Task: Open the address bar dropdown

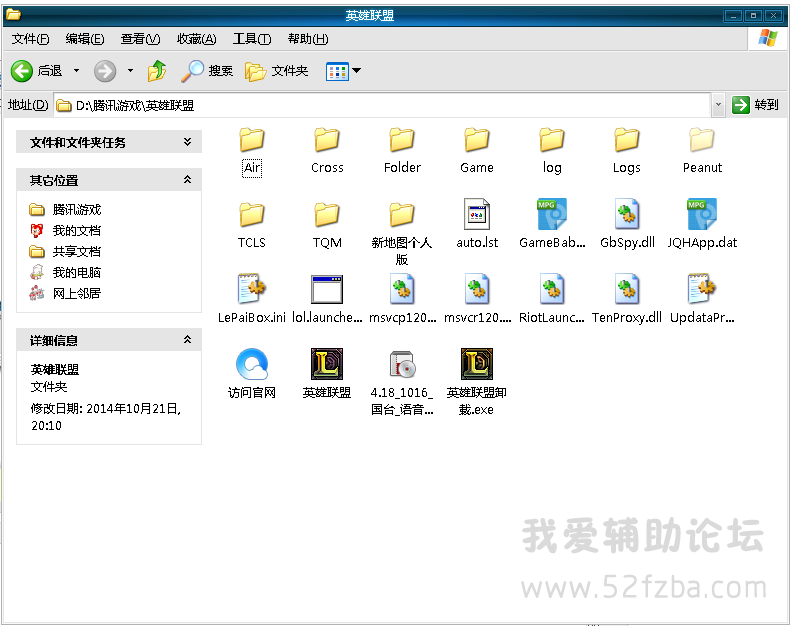Action: [718, 105]
